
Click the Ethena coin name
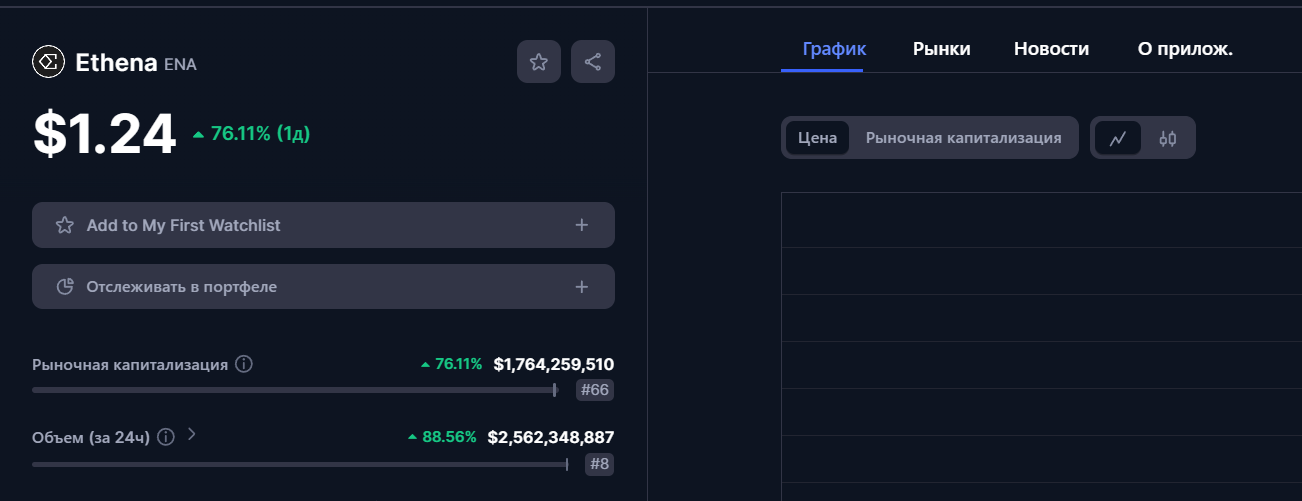(116, 63)
